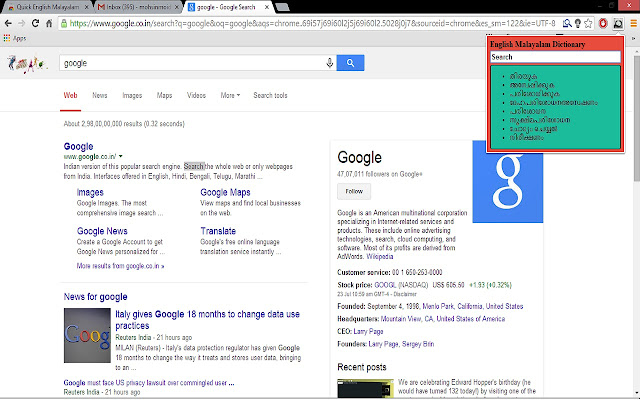This screenshot has width=640, height=400.
Task: Expand the green arrow beside www.google.co.in
Action: [120, 156]
